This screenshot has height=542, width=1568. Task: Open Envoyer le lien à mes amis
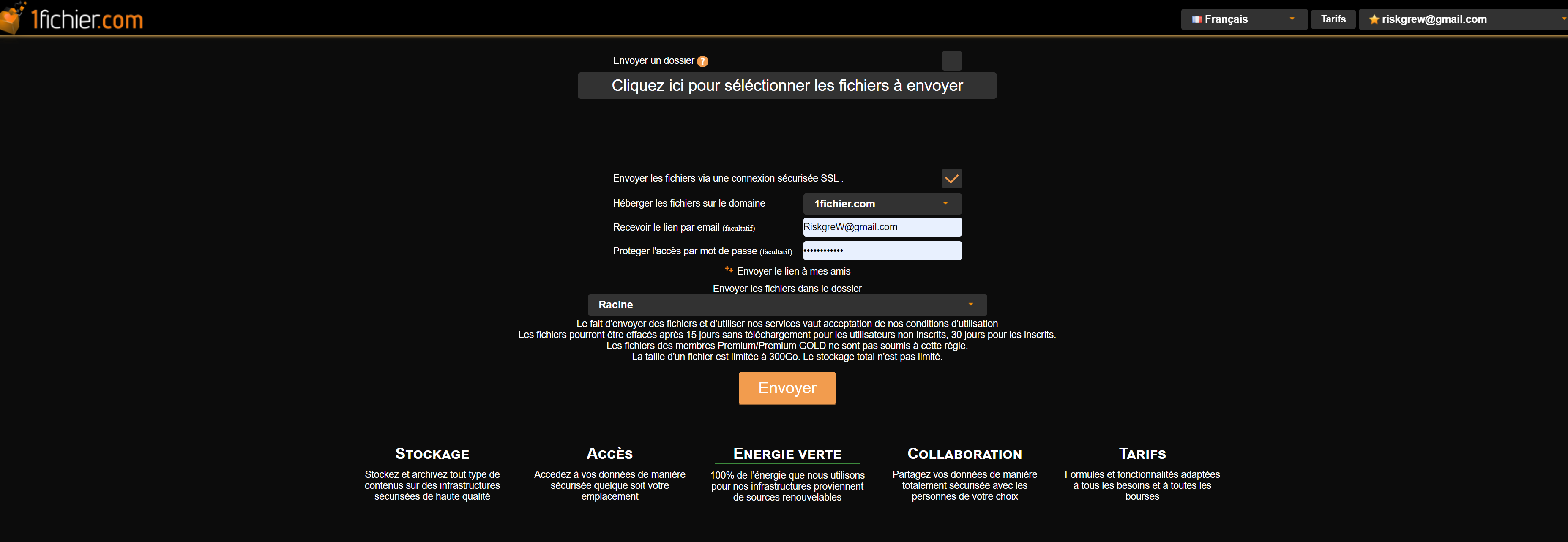click(793, 271)
